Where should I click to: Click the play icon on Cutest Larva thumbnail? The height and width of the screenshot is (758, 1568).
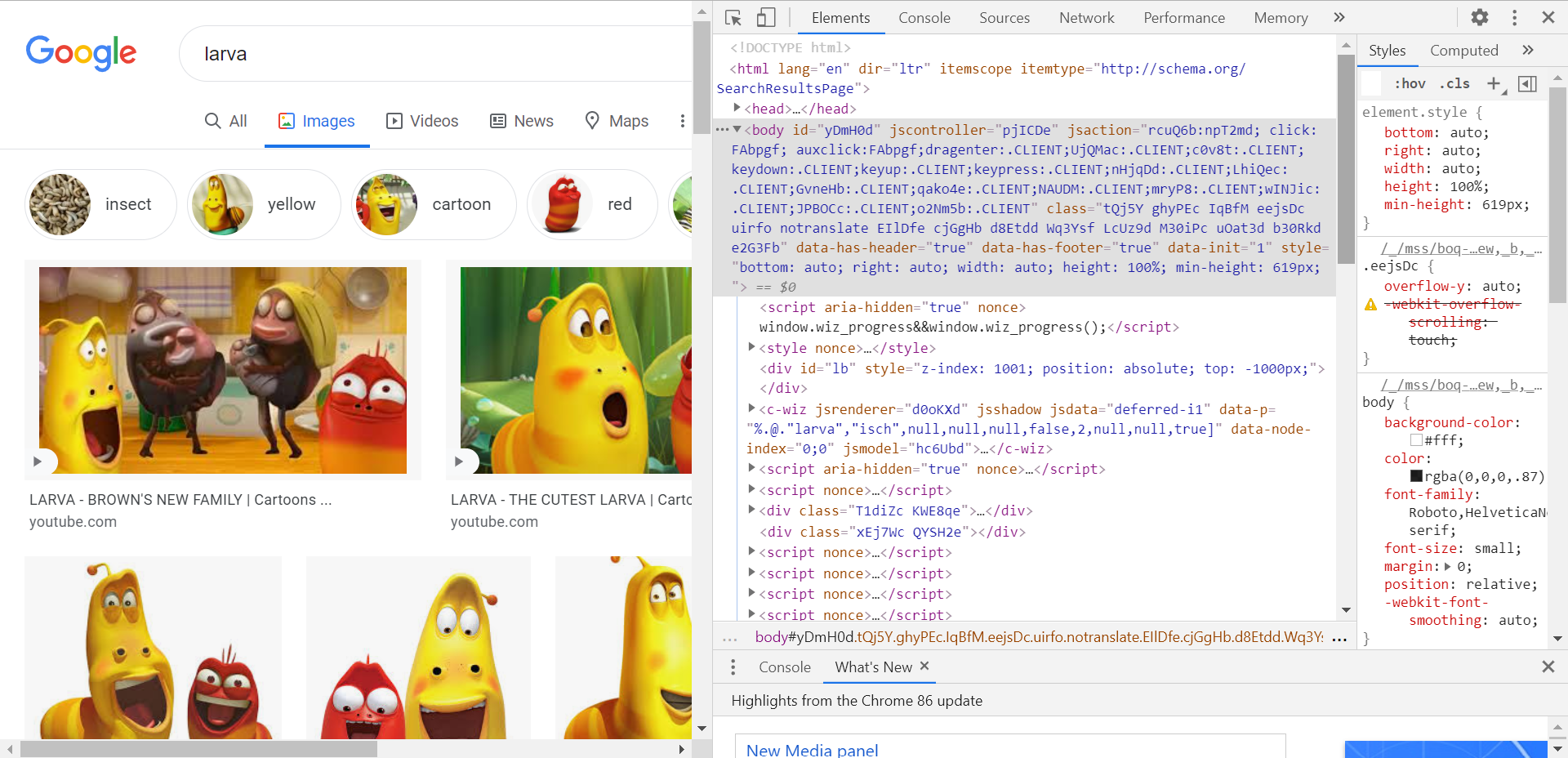[459, 461]
